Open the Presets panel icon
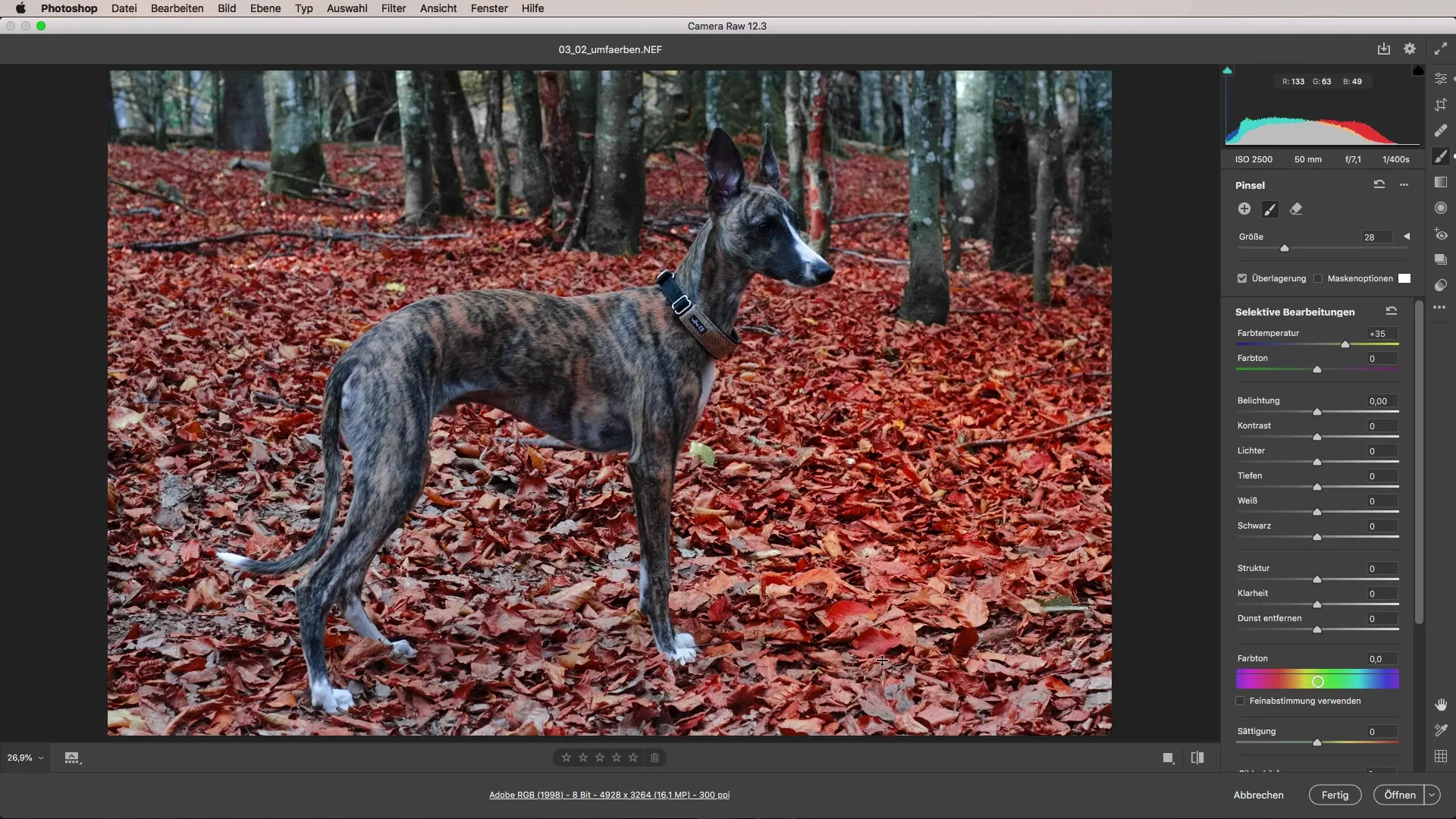The width and height of the screenshot is (1456, 819). pyautogui.click(x=1441, y=285)
